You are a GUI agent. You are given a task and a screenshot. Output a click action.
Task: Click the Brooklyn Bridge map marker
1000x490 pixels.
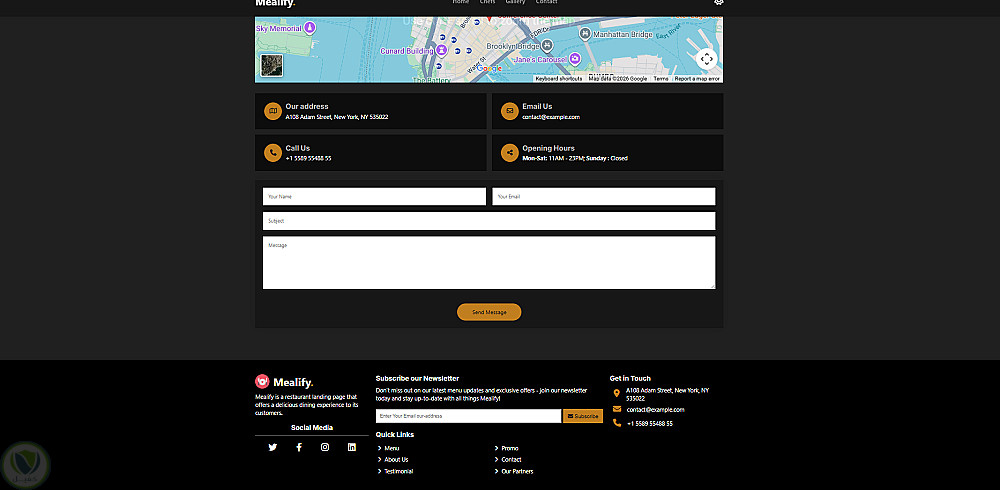[x=547, y=46]
